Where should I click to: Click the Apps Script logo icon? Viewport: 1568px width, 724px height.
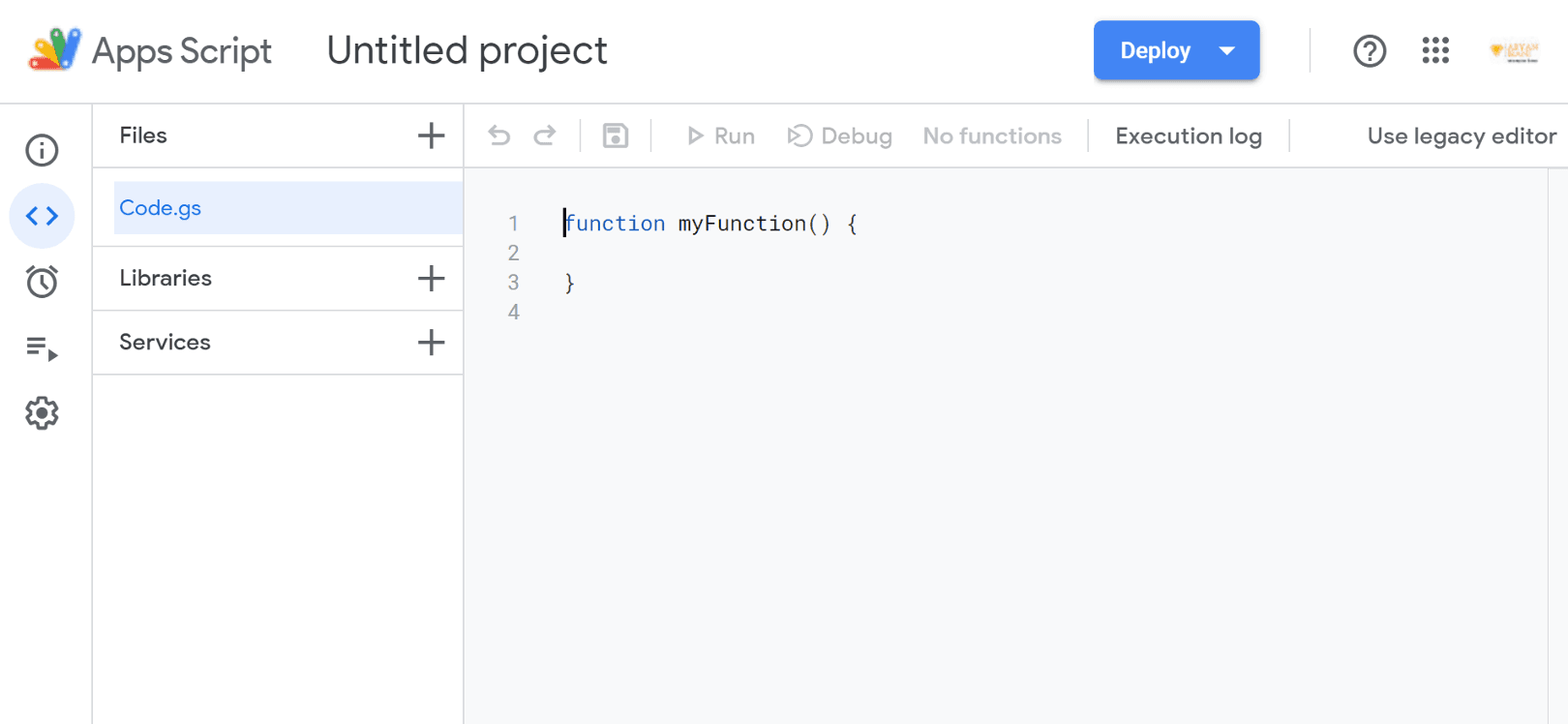tap(54, 49)
